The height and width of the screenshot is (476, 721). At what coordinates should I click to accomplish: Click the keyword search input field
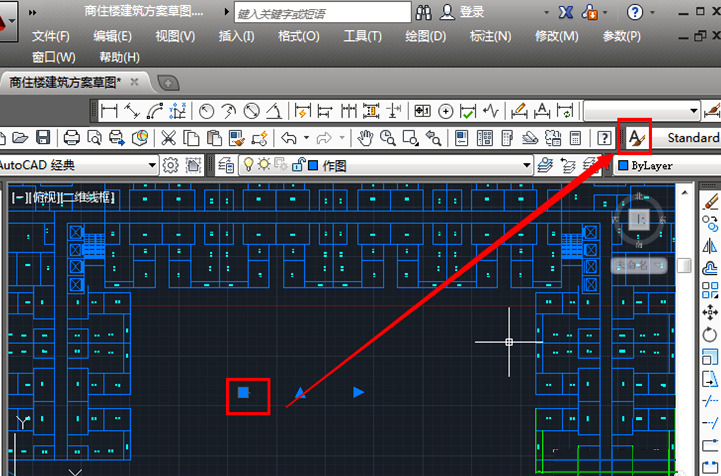(323, 12)
